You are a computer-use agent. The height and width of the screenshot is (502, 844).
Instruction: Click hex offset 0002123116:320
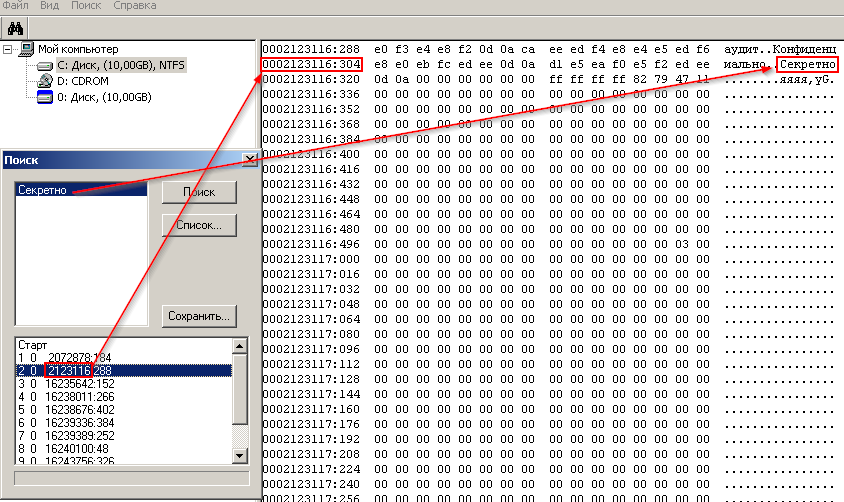click(x=311, y=80)
